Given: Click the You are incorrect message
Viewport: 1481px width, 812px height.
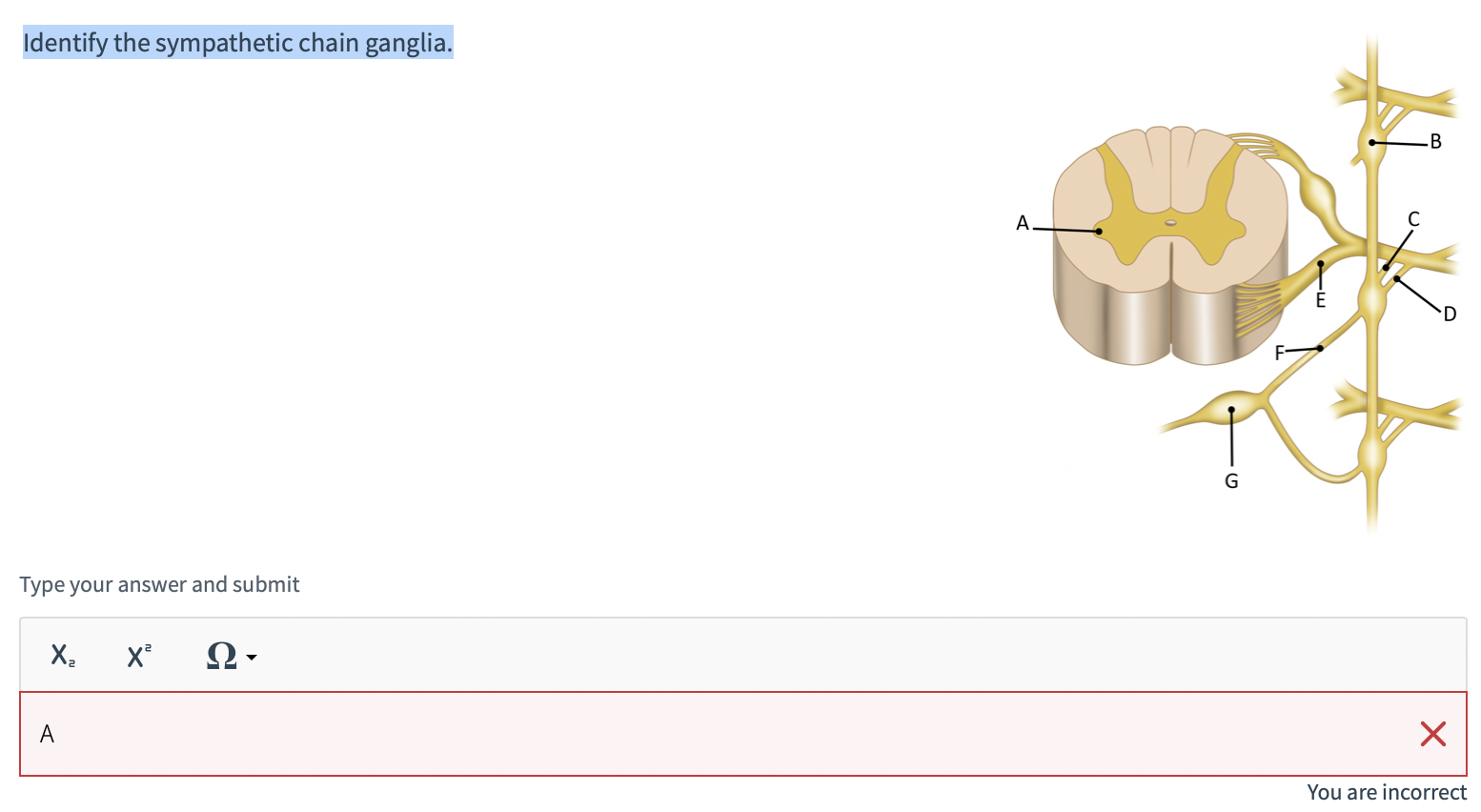Looking at the screenshot, I should (x=1387, y=792).
